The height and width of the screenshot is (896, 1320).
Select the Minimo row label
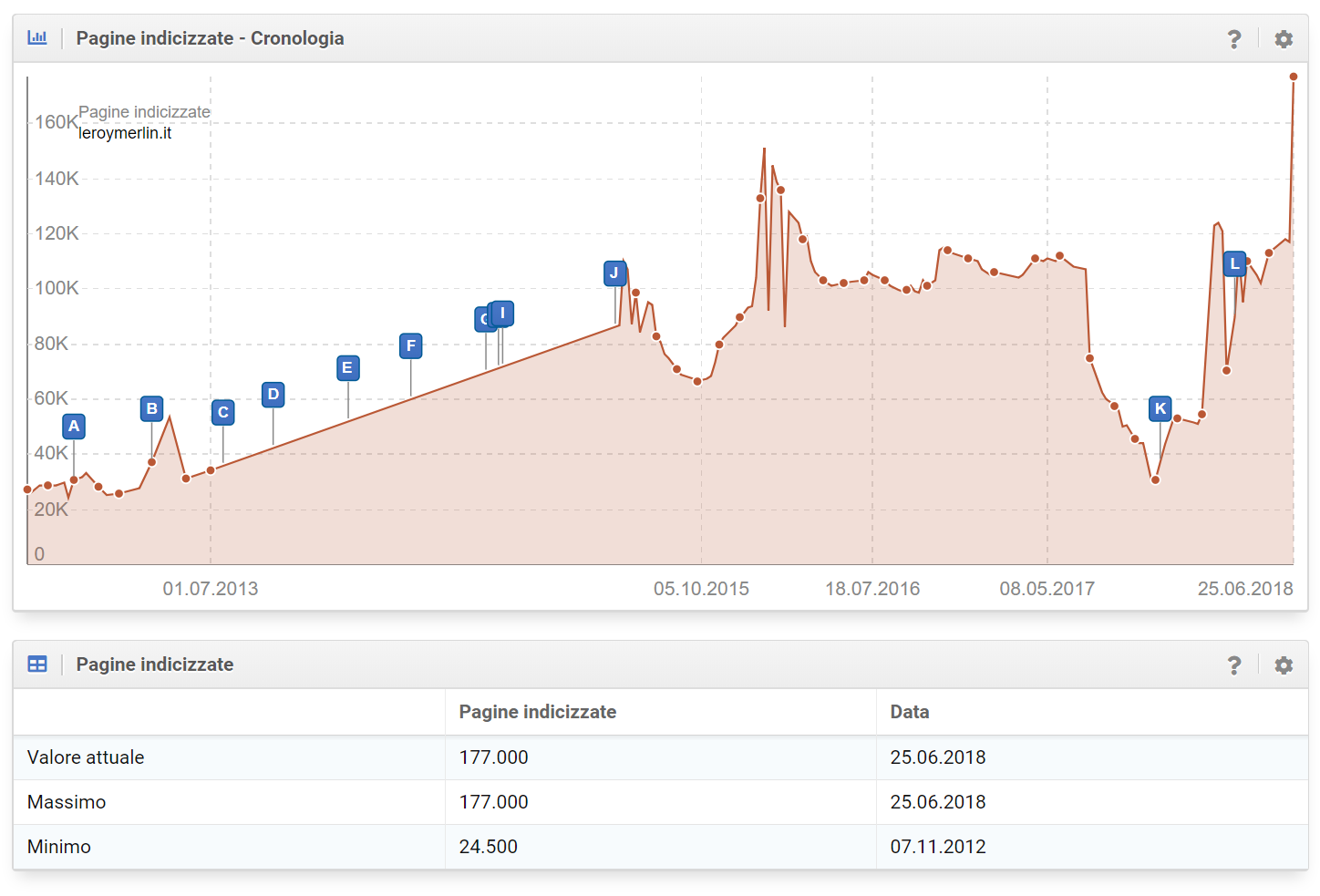pyautogui.click(x=59, y=847)
